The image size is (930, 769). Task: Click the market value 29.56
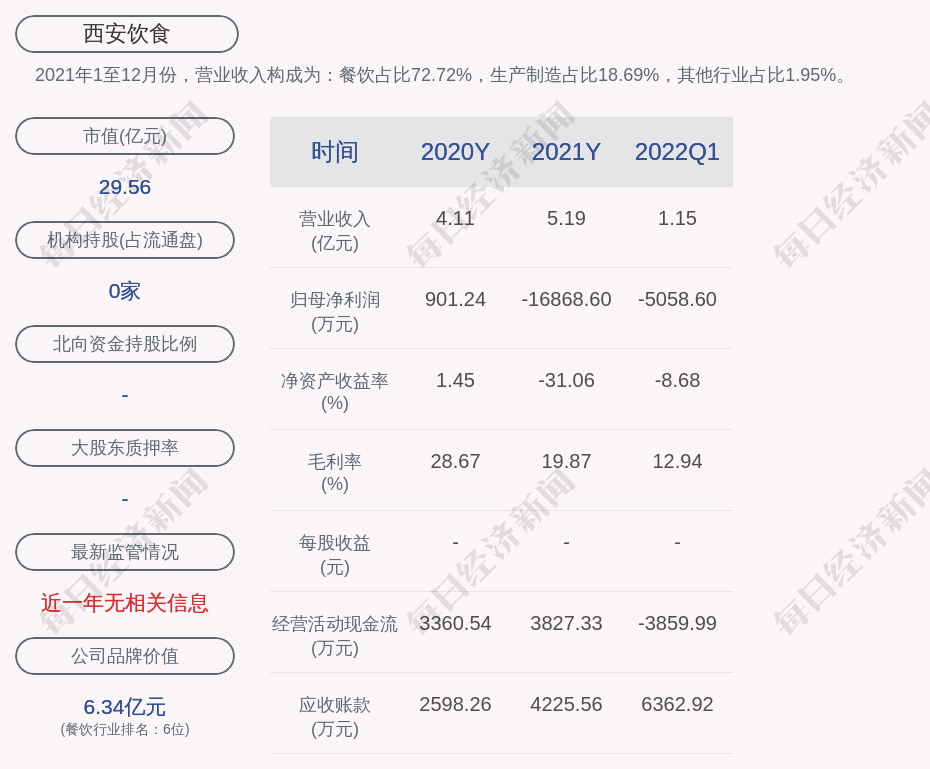click(x=125, y=187)
